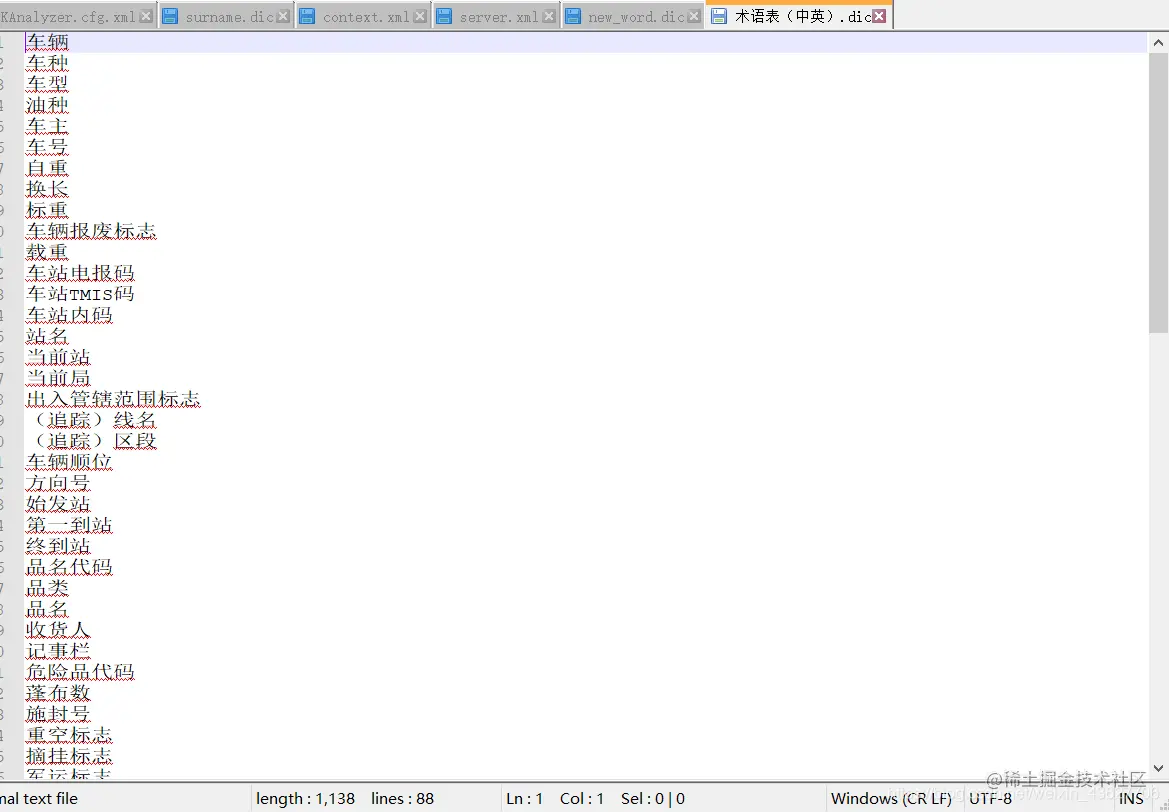This screenshot has width=1169, height=812.
Task: Toggle the INS insert mode indicator
Action: [x=1130, y=799]
